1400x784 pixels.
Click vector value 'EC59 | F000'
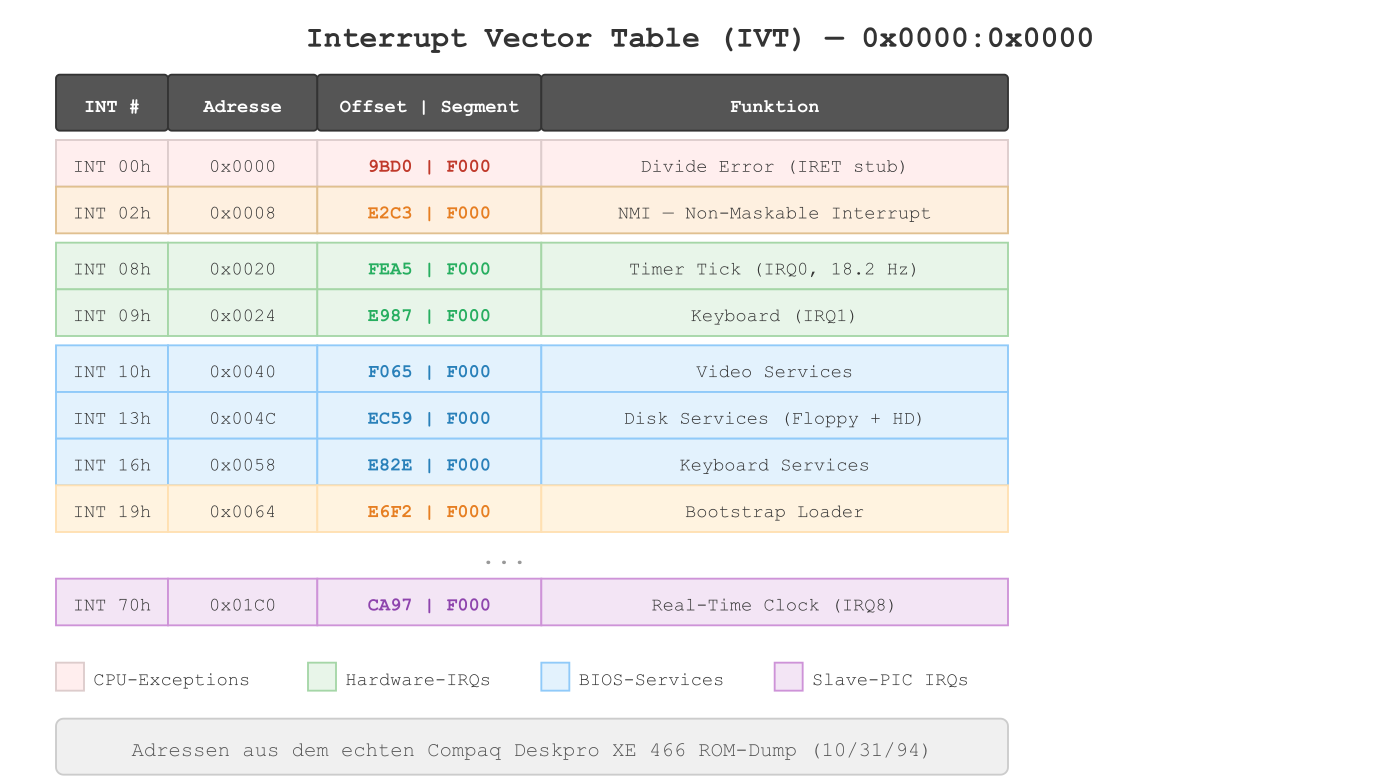429,416
